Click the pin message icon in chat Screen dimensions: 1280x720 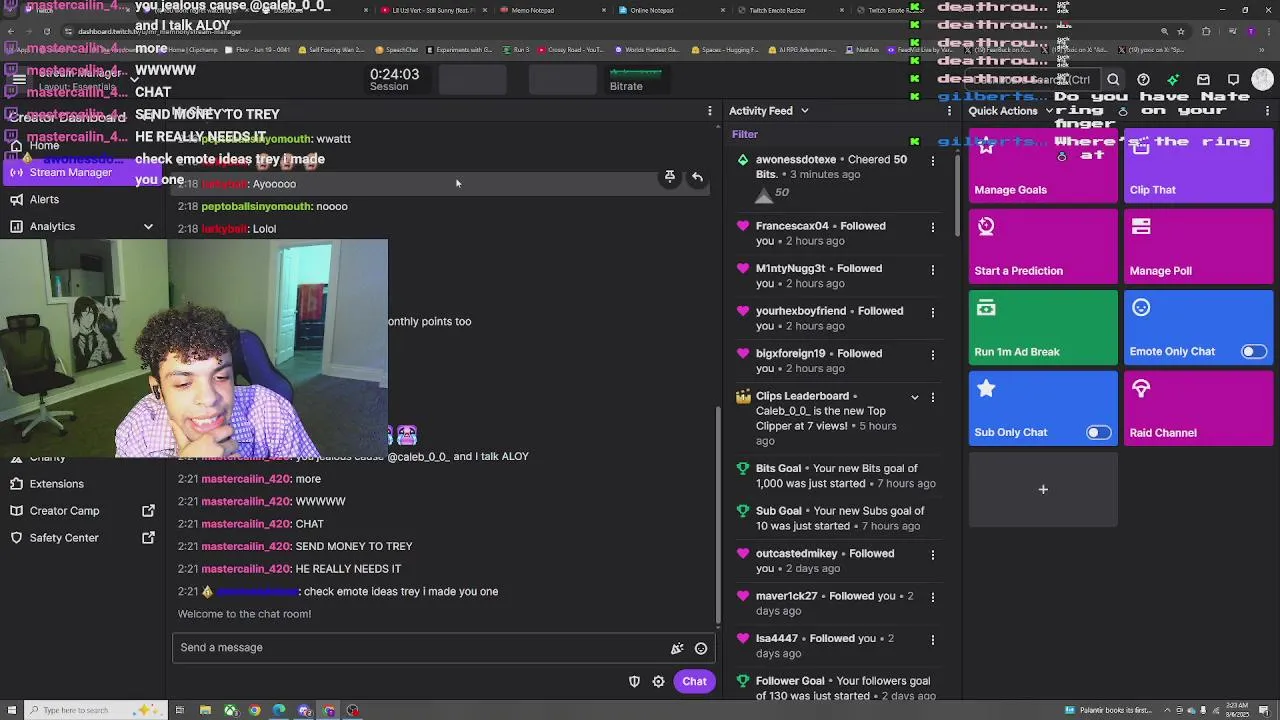[x=670, y=177]
